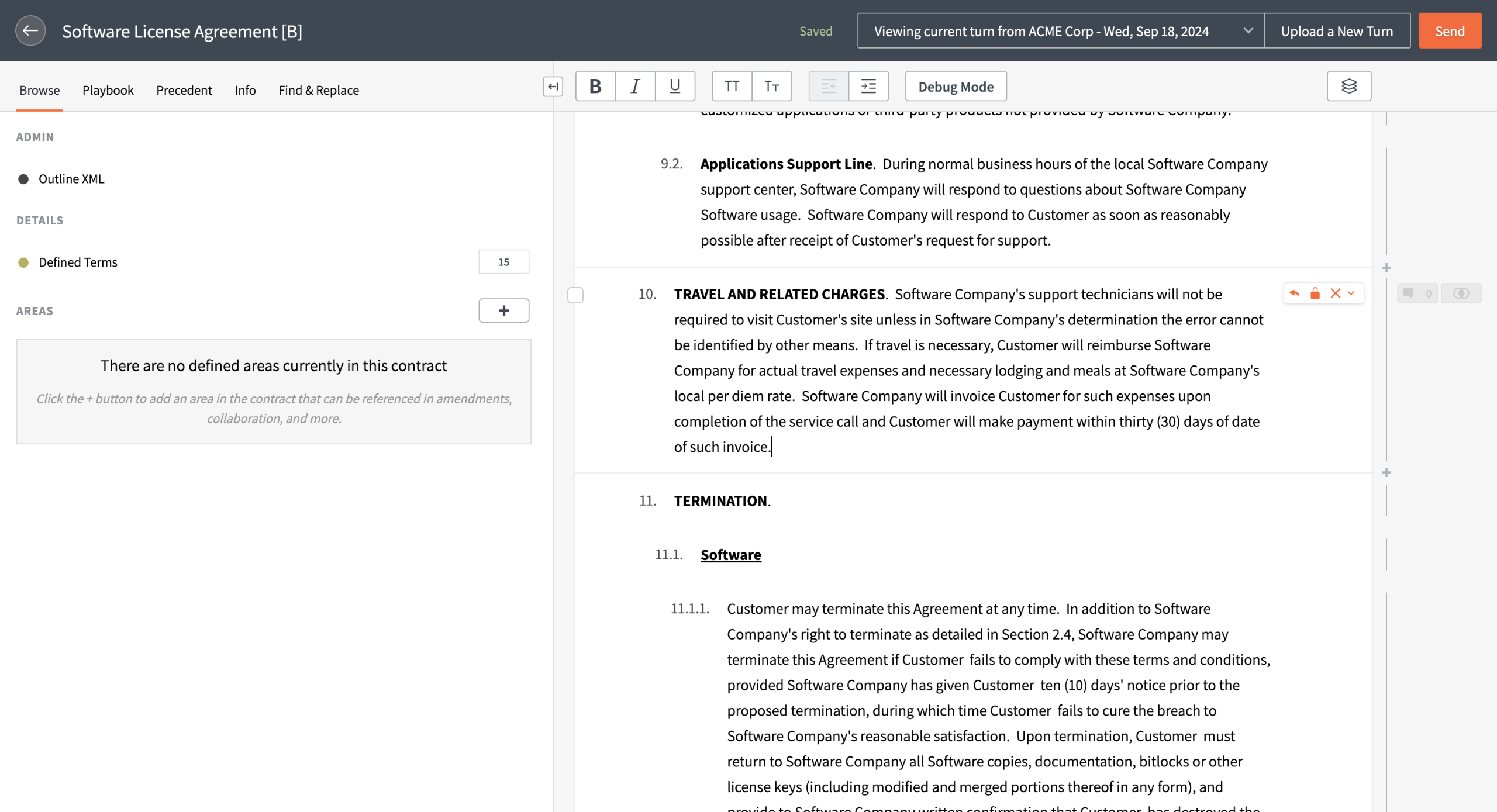Expand the chevron next to the orange X
Screen dimensions: 1497x812
click(x=1351, y=293)
